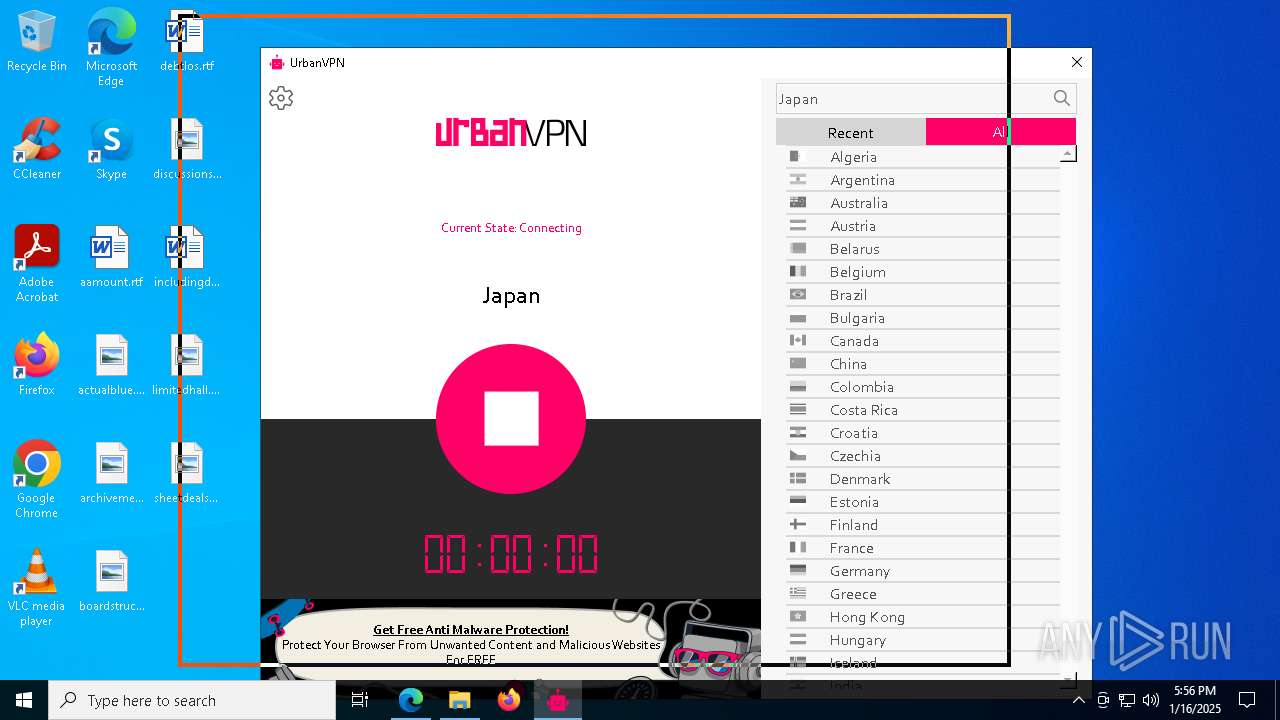1280x720 pixels.
Task: Select France server
Action: point(923,548)
